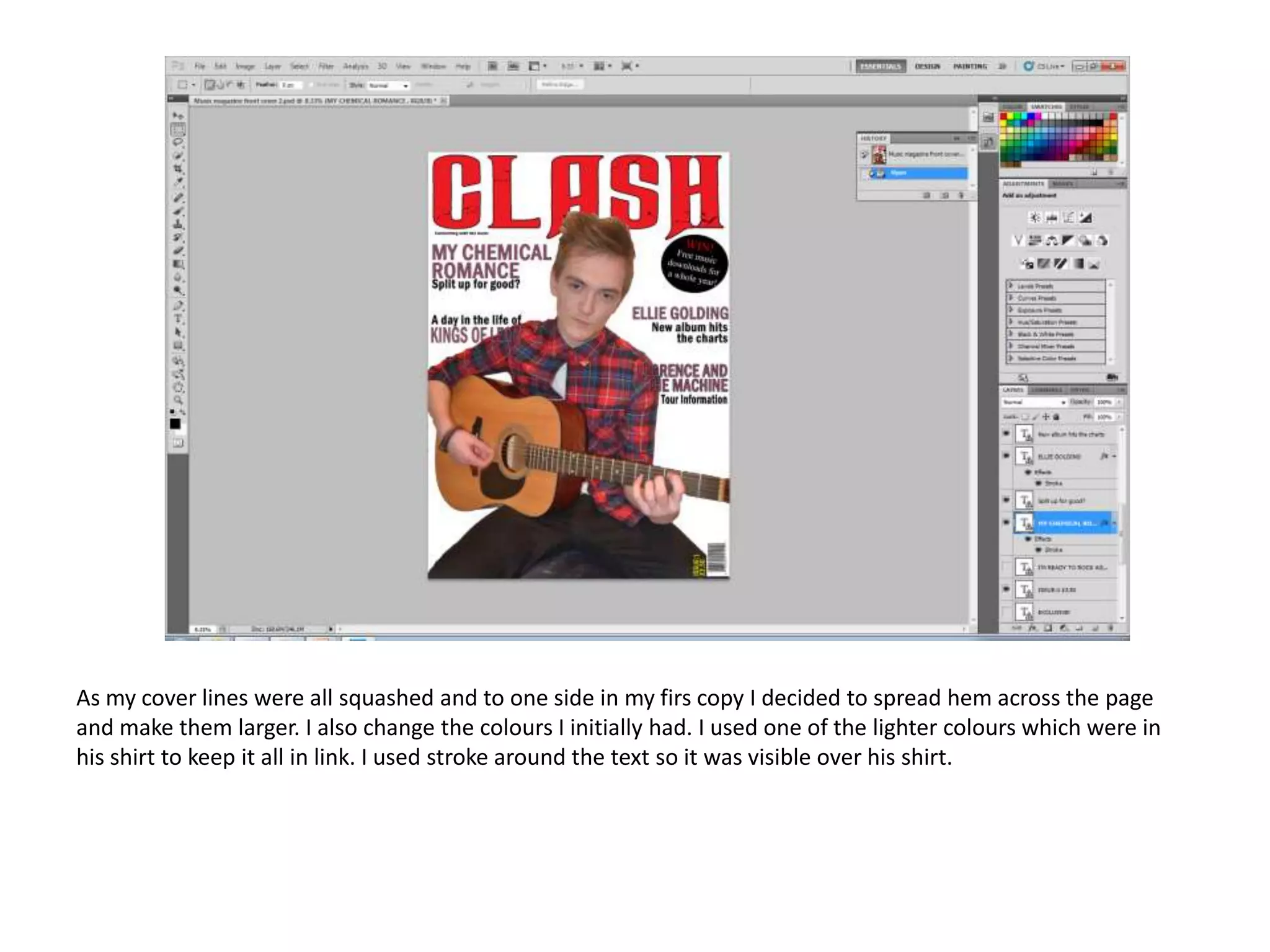The height and width of the screenshot is (952, 1270).
Task: Add a Black & White adjustment
Action: [x=1068, y=240]
